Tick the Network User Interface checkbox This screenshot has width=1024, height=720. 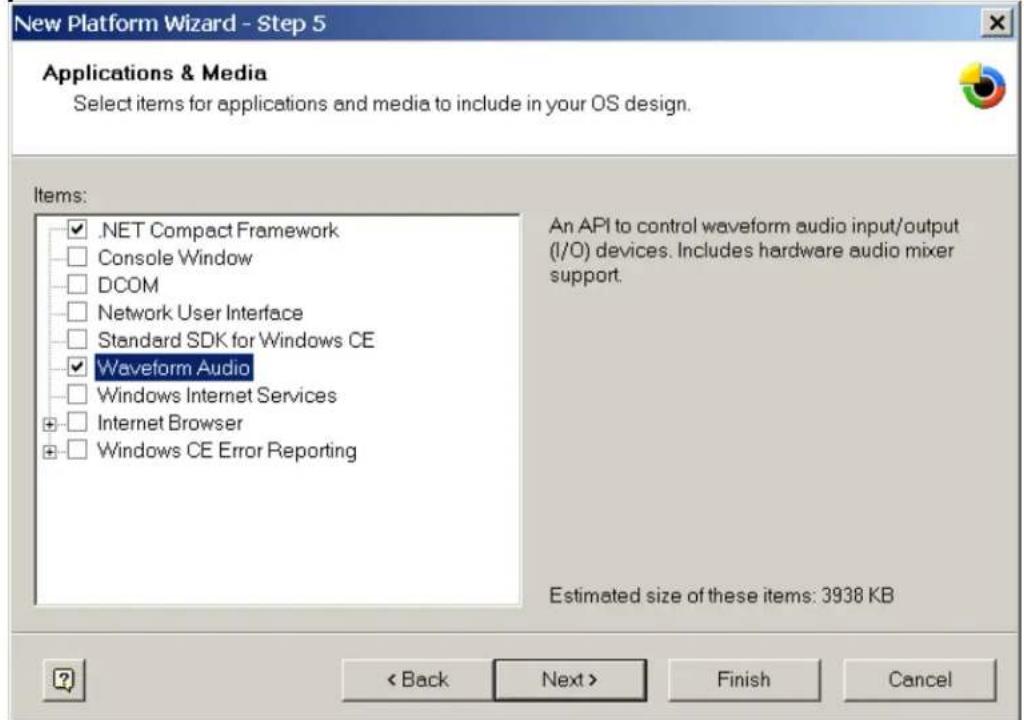pyautogui.click(x=77, y=312)
